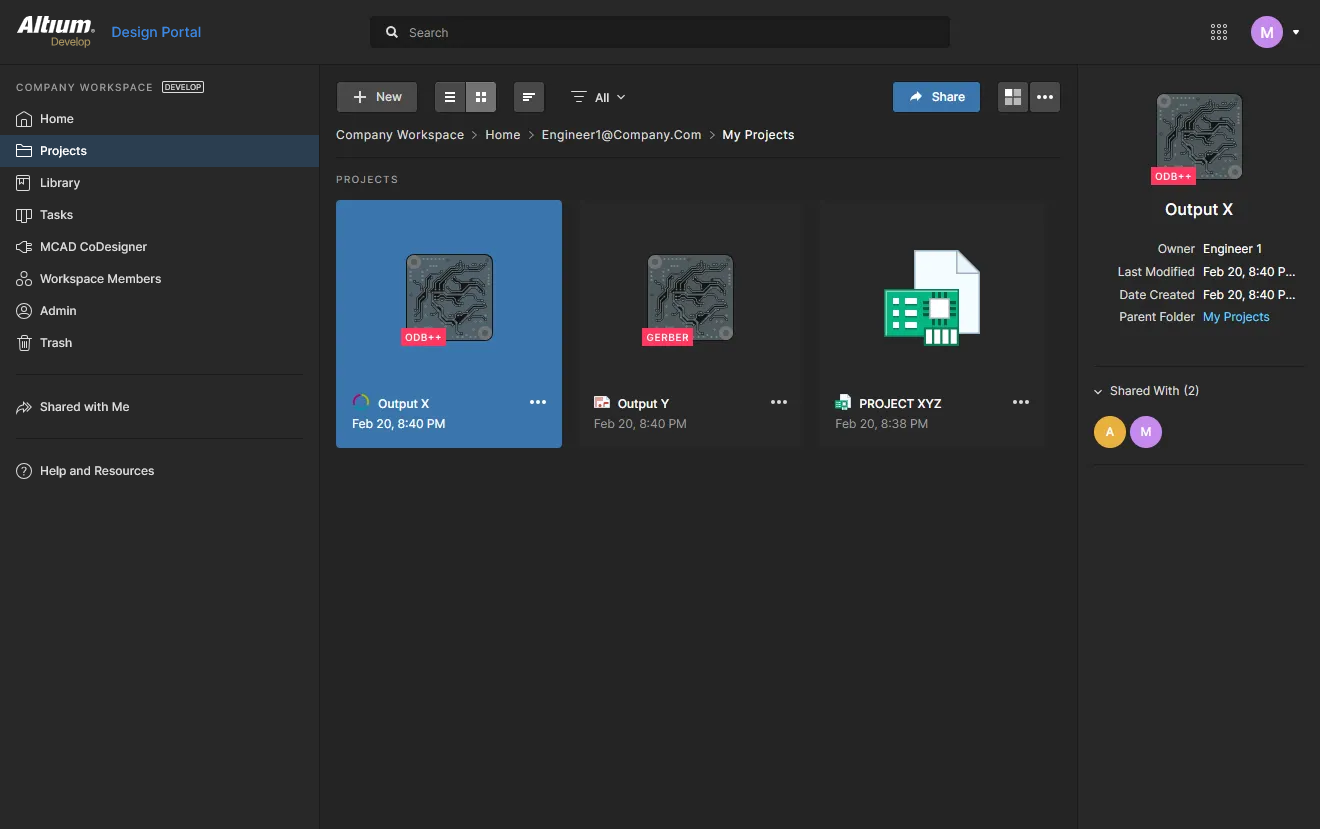The height and width of the screenshot is (829, 1320).
Task: Go to MCAD CoDesigner section
Action: [x=93, y=247]
